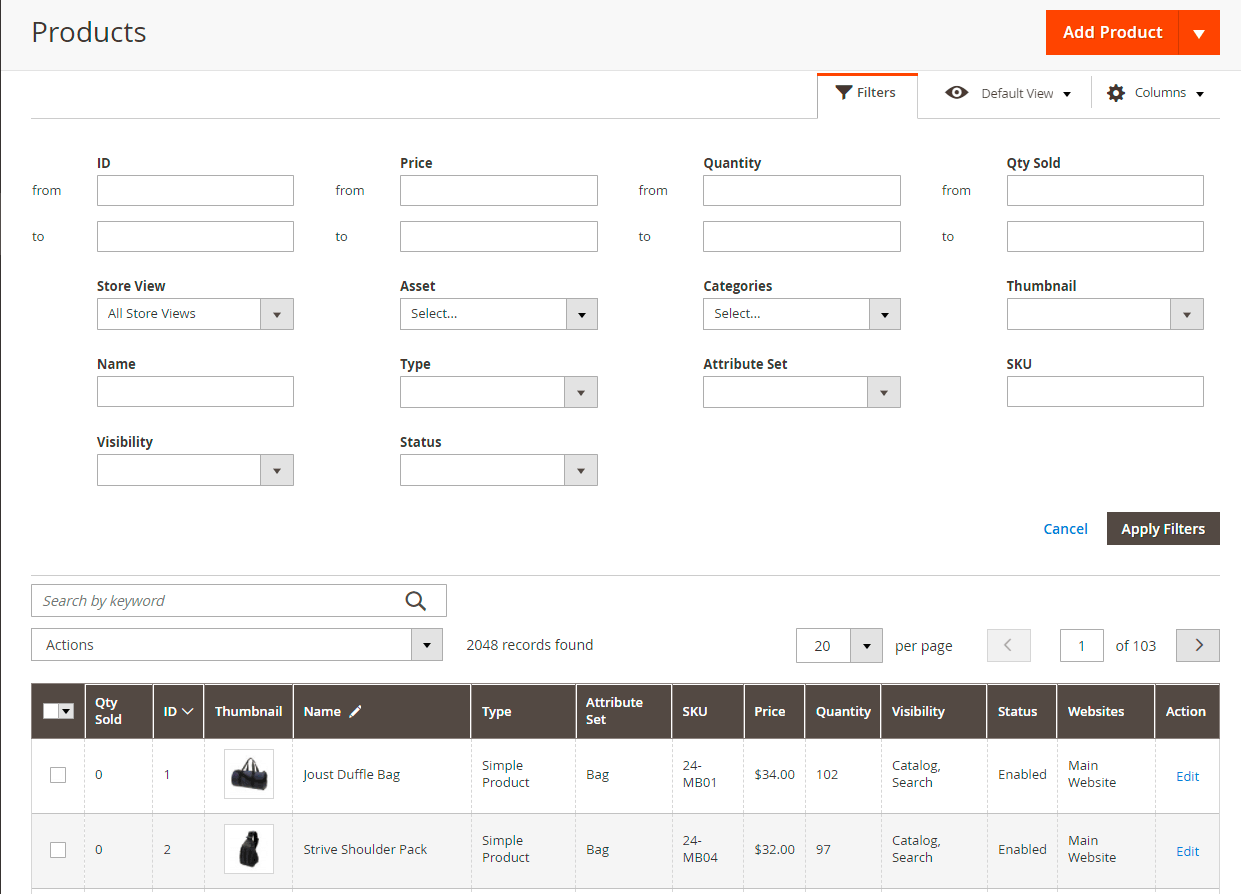This screenshot has height=894, width=1241.
Task: Open the Store View dropdown
Action: coord(195,314)
